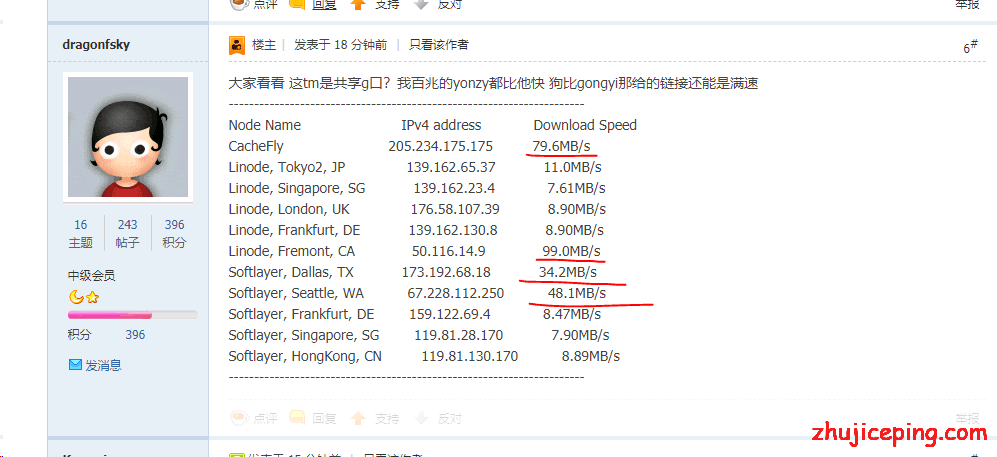
Task: Click the faded 举报 report link below the post
Action: click(x=967, y=418)
